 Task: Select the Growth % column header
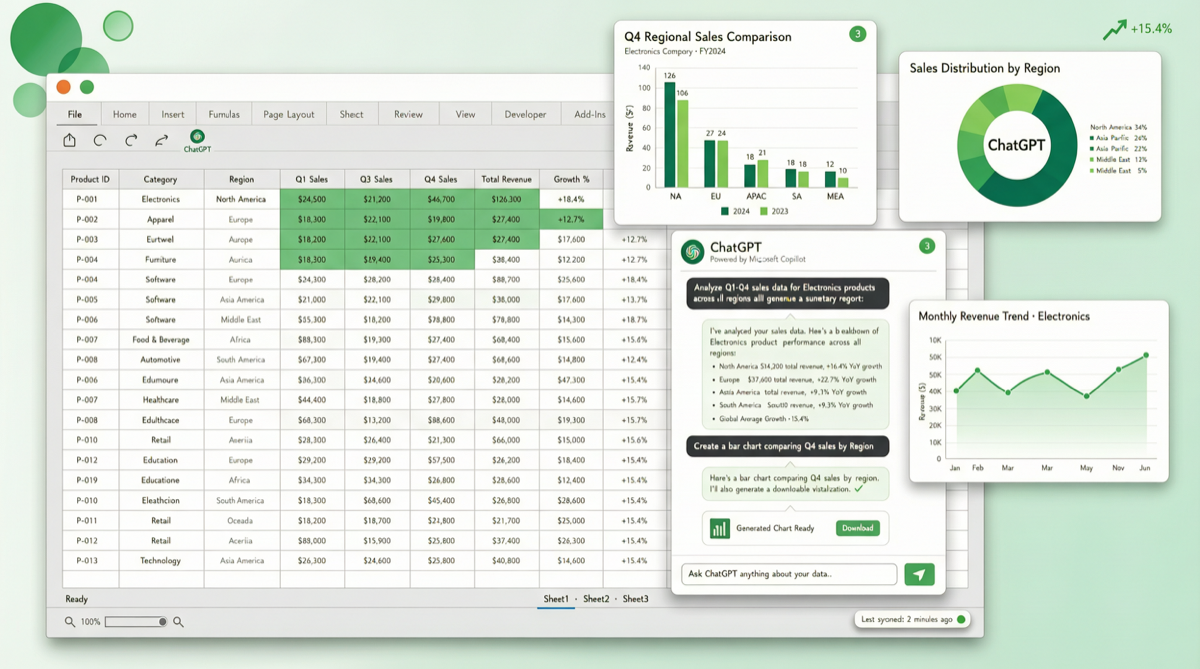[x=571, y=179]
